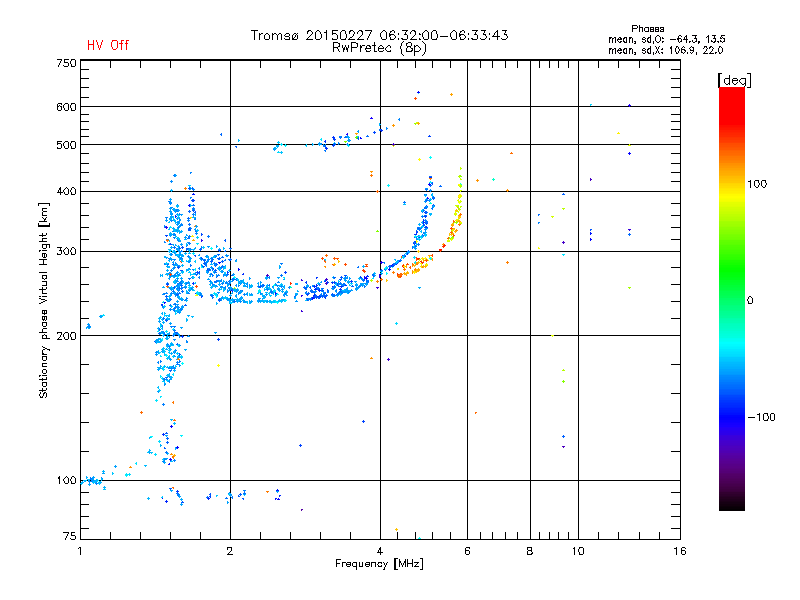Click the y-axis label '500'
Screen dimensions: 800x600
(x=66, y=145)
